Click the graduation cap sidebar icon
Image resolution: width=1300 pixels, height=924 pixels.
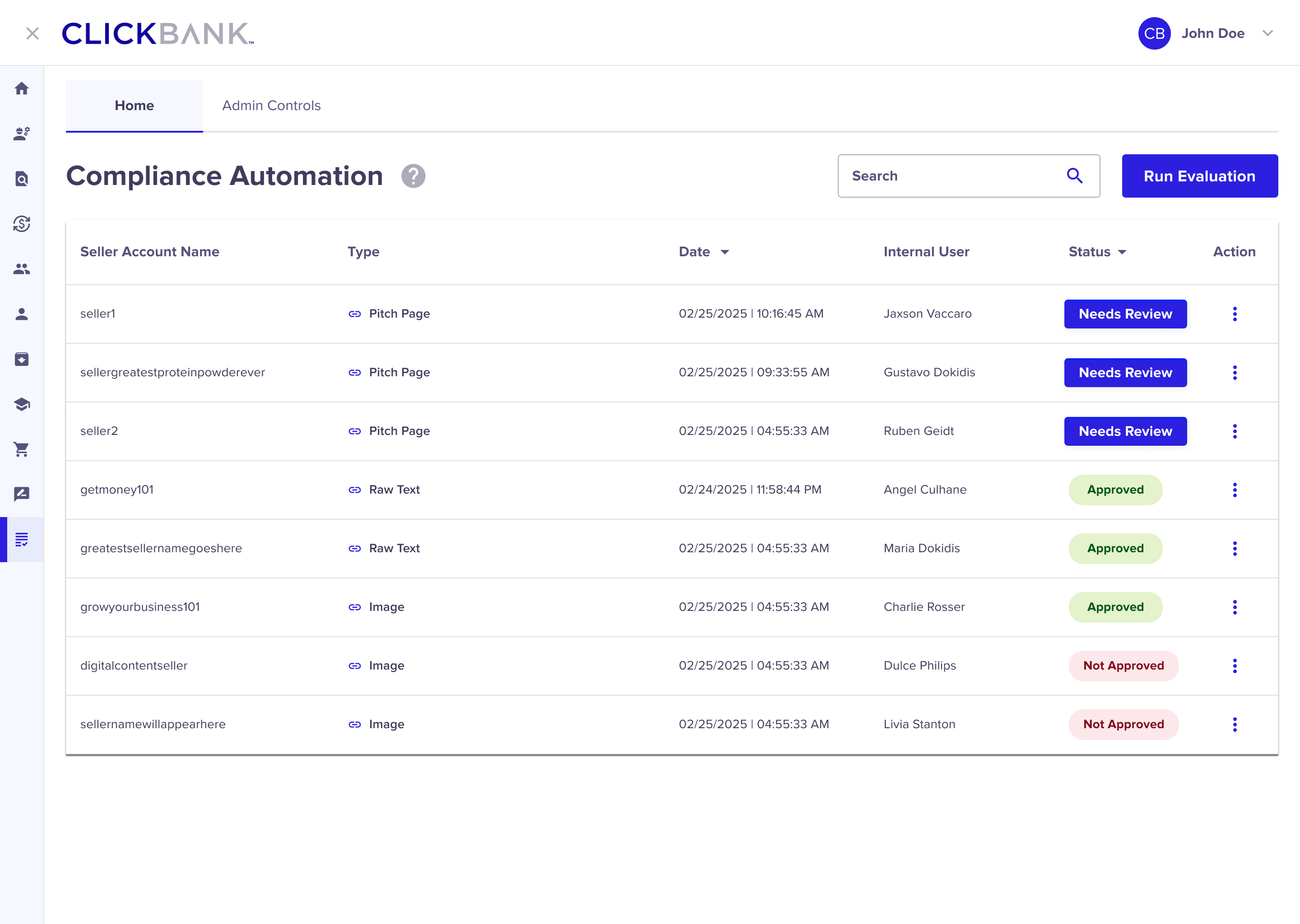(x=22, y=405)
